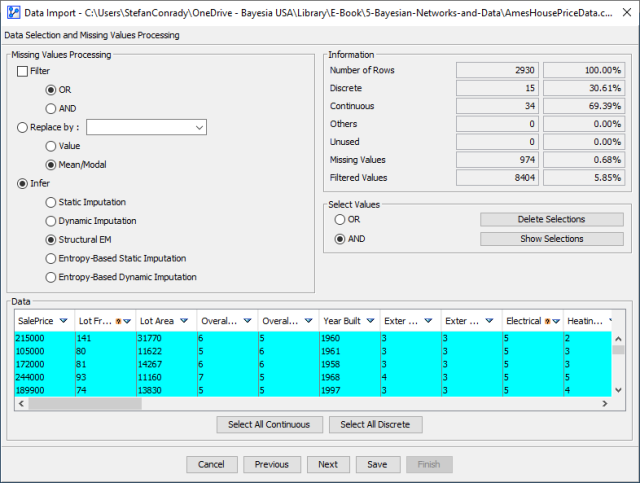Click the Delete Selections button

(x=552, y=220)
